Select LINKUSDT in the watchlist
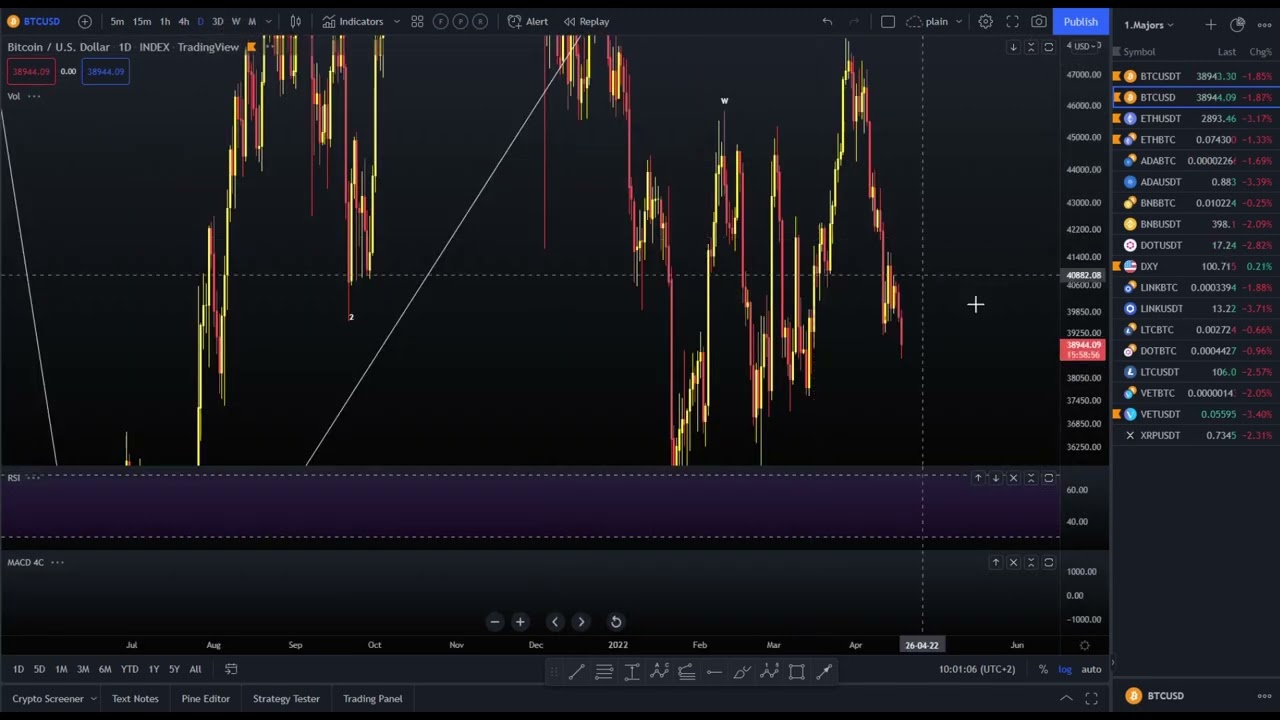Viewport: 1280px width, 720px height. point(1196,308)
